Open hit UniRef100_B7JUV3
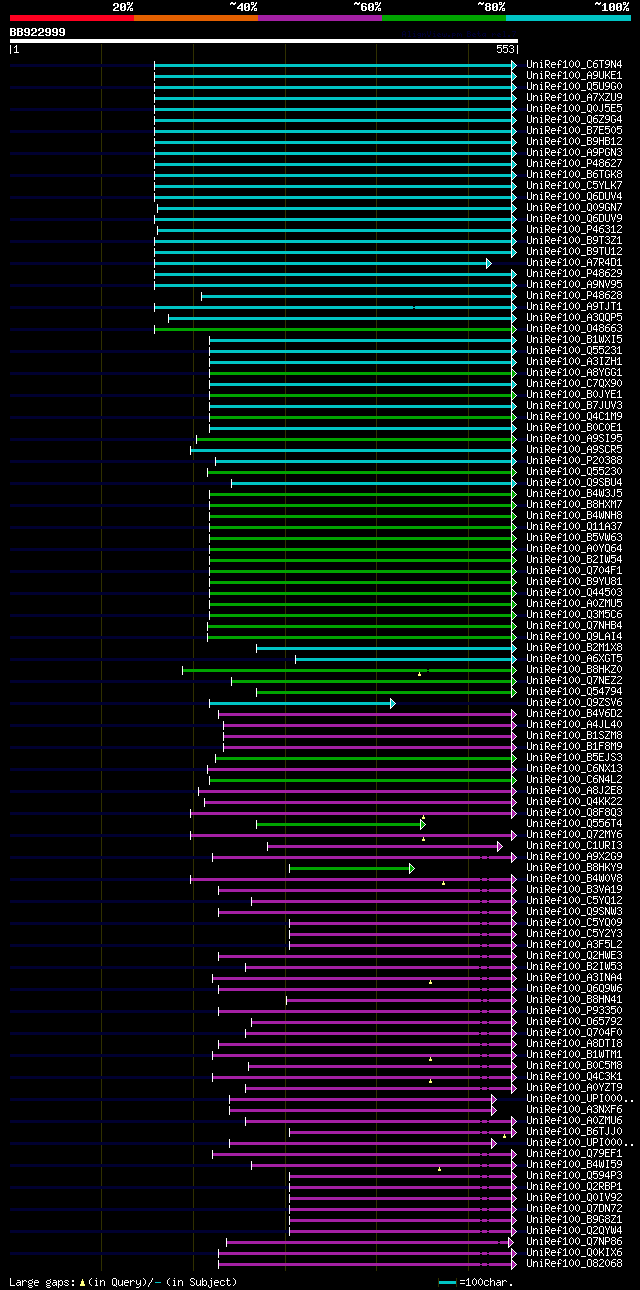The image size is (640, 1290). 574,405
